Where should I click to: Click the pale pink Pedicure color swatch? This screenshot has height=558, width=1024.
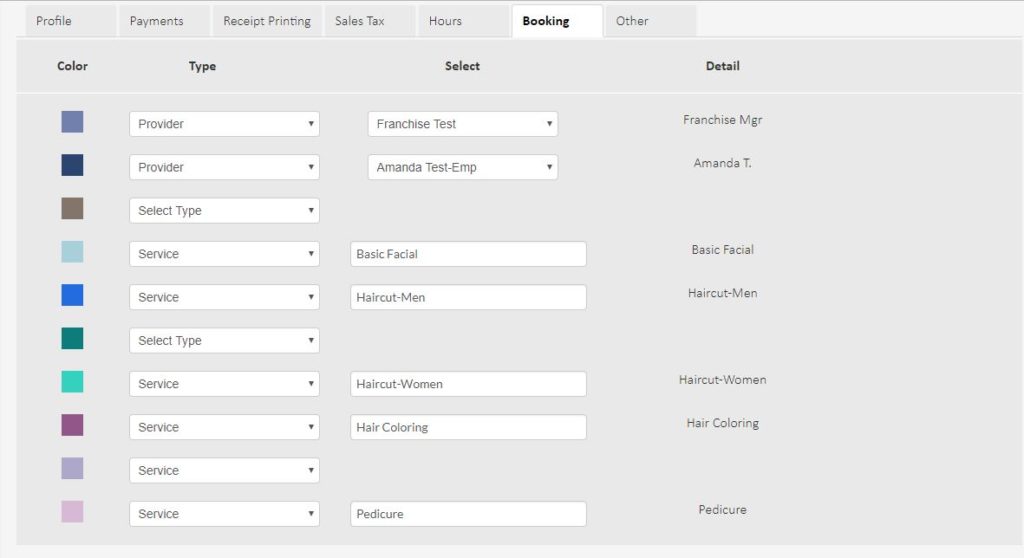coord(72,512)
